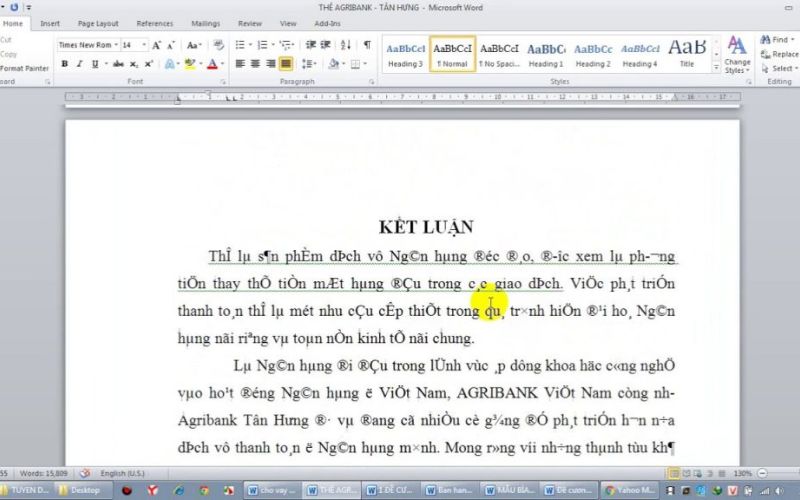The width and height of the screenshot is (800, 500).
Task: Click Grow Font icon
Action: point(157,45)
